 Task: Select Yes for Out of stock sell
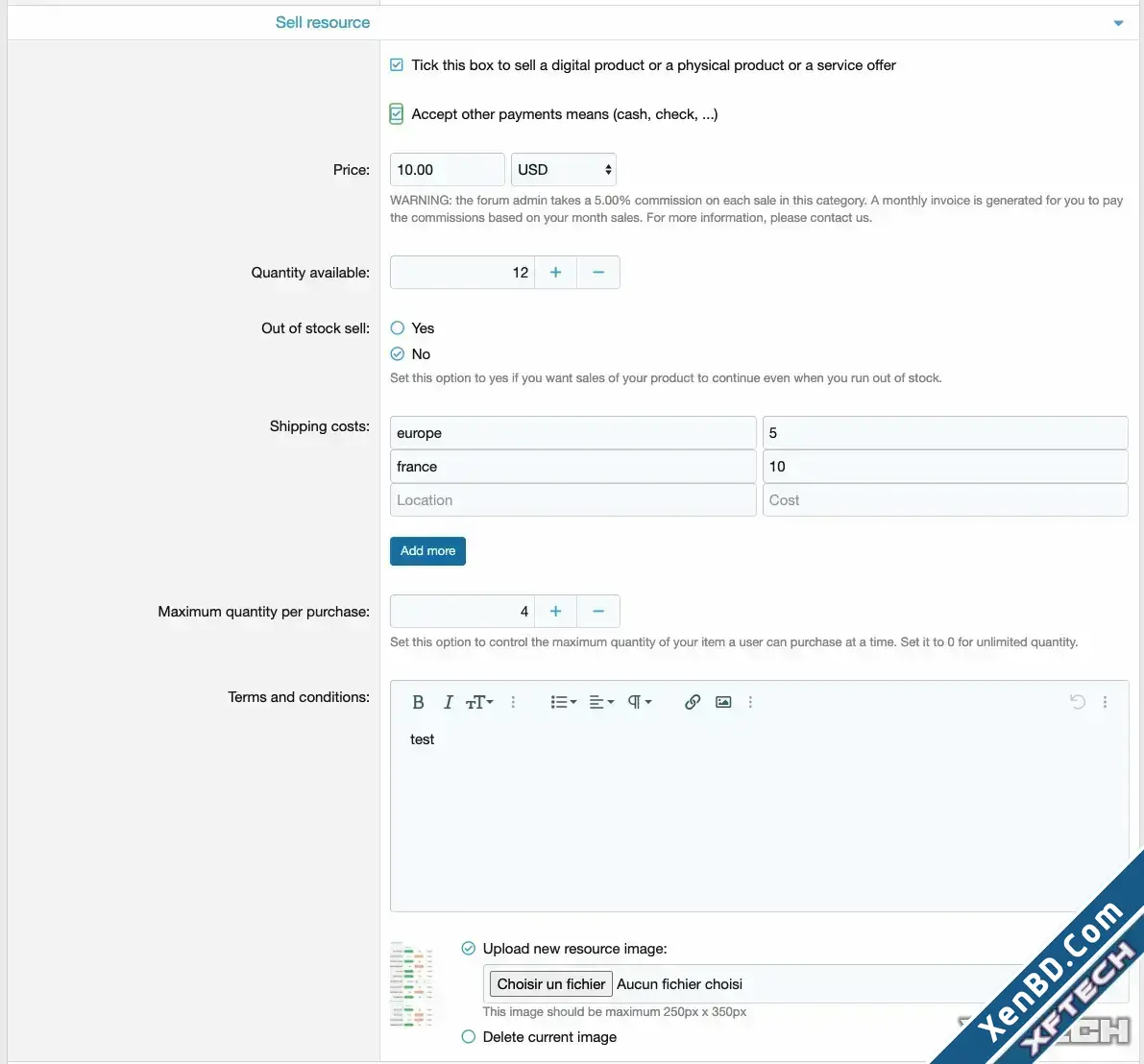tap(397, 328)
